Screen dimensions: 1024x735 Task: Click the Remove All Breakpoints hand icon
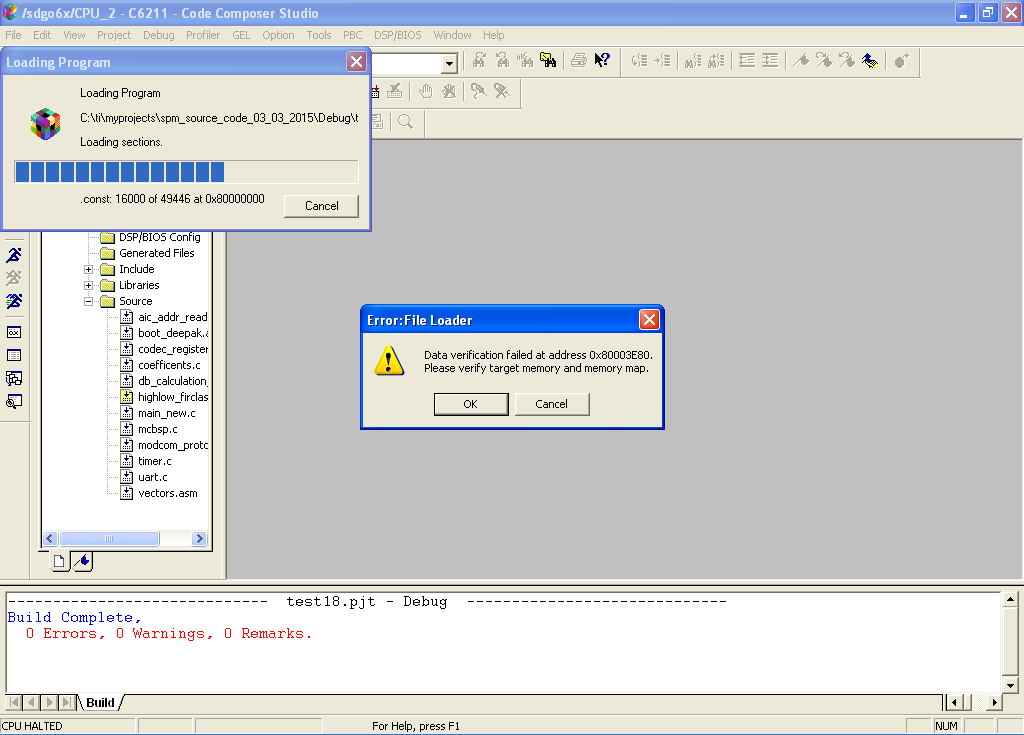pyautogui.click(x=449, y=91)
